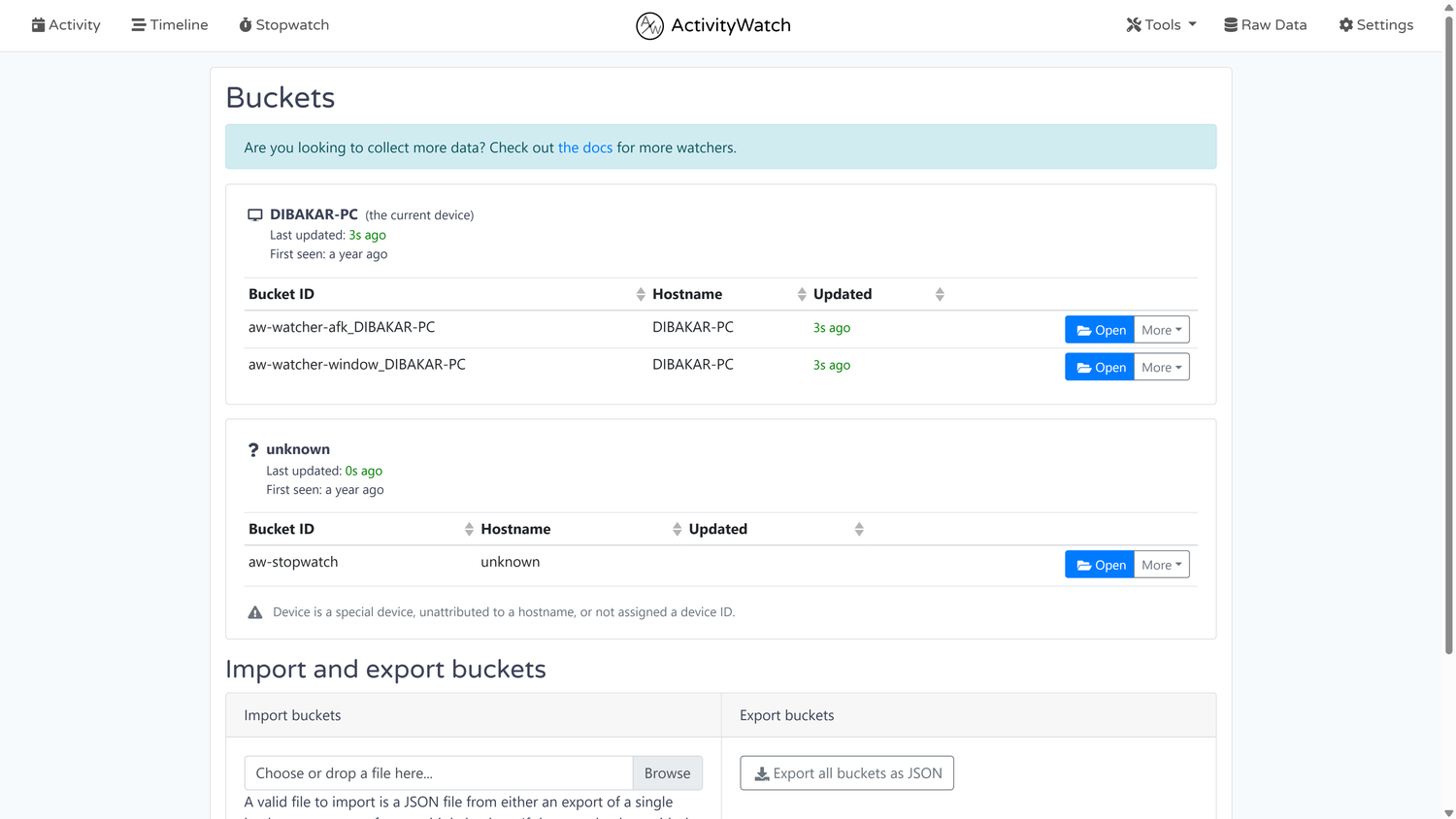Image resolution: width=1456 pixels, height=819 pixels.
Task: Expand the Tools dropdown menu
Action: click(1161, 25)
